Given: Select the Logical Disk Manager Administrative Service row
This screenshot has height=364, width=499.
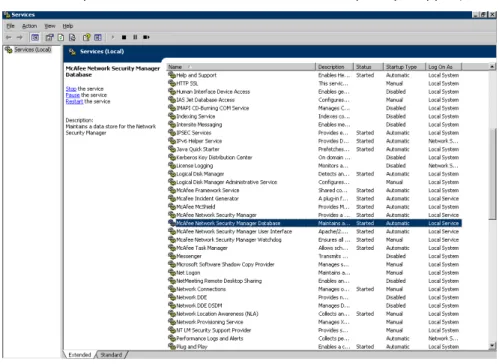Looking at the screenshot, I should (314, 182).
